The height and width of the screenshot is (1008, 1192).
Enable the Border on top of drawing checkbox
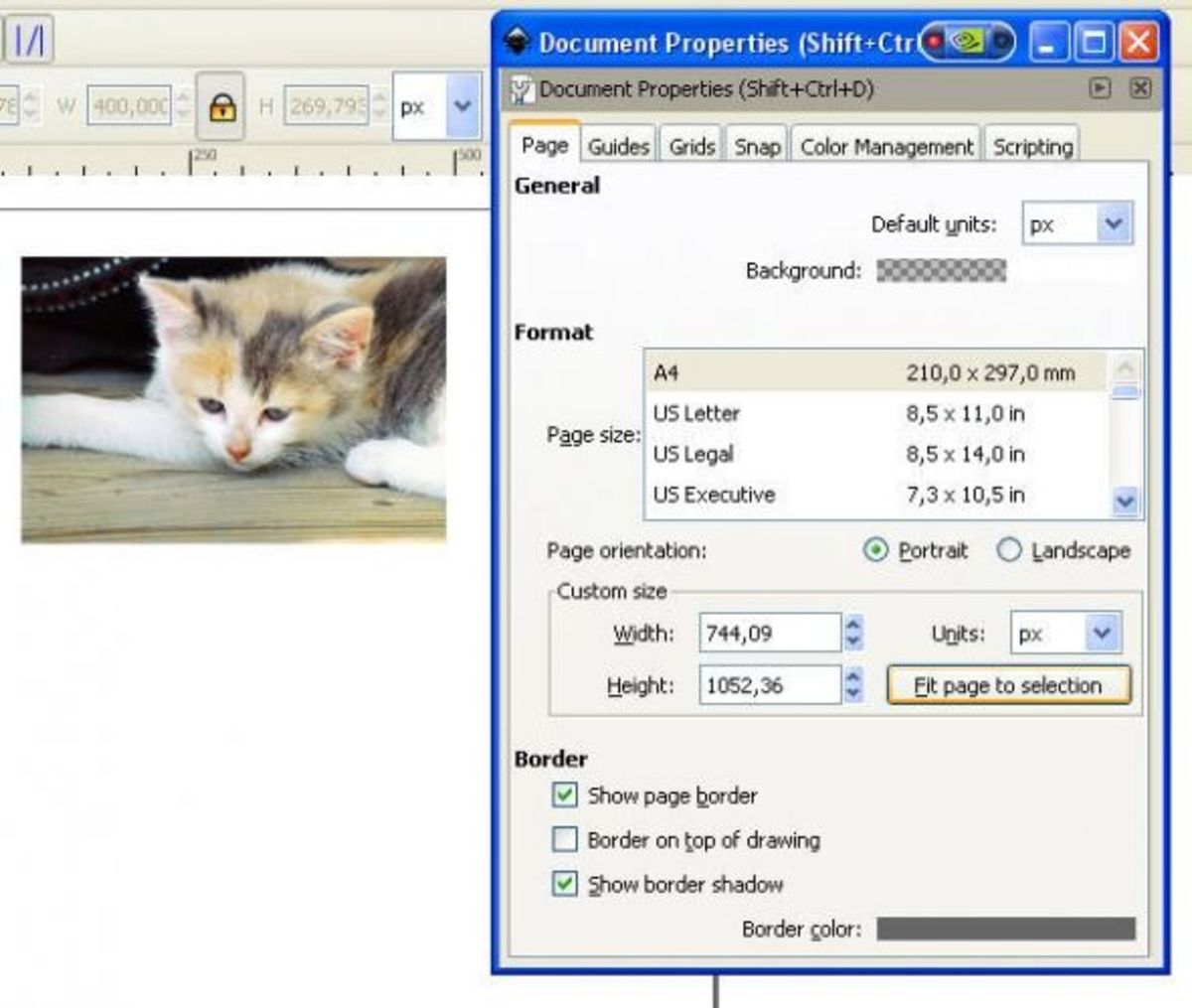pos(564,840)
